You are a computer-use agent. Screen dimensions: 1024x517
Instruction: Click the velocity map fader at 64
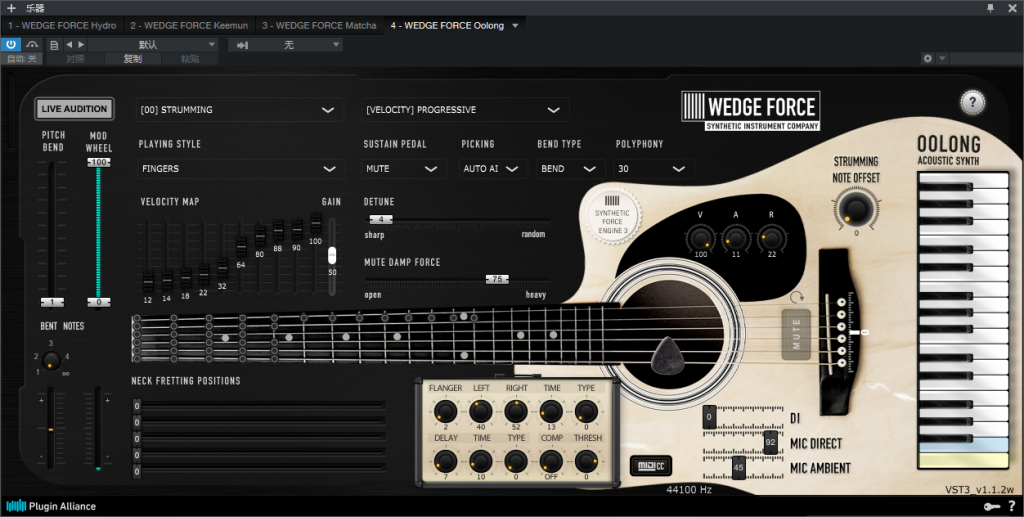tap(241, 247)
